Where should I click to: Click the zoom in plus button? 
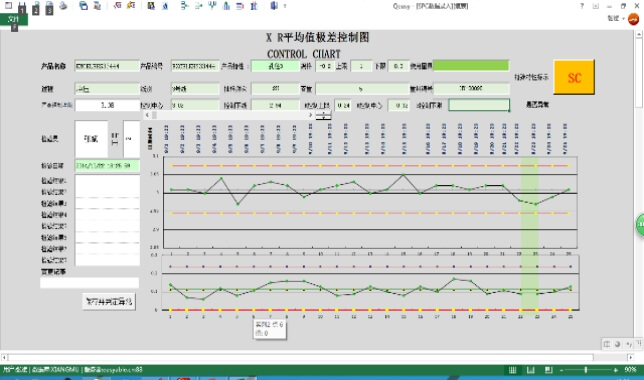615,370
